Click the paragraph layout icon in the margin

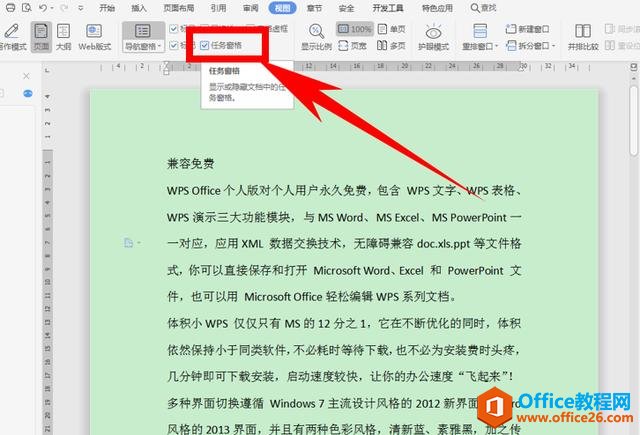(128, 243)
